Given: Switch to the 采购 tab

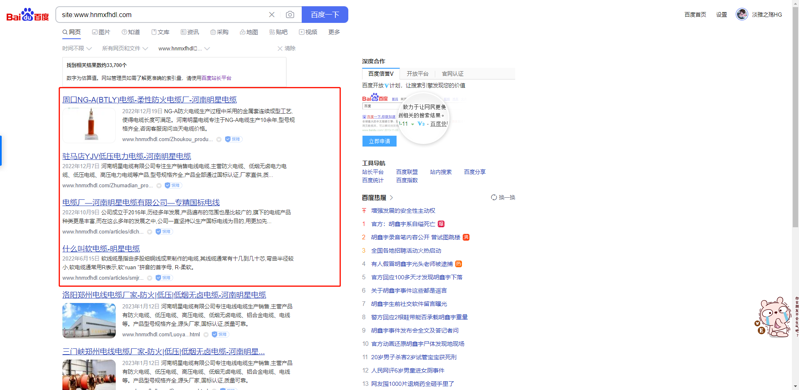Looking at the screenshot, I should pyautogui.click(x=219, y=32).
